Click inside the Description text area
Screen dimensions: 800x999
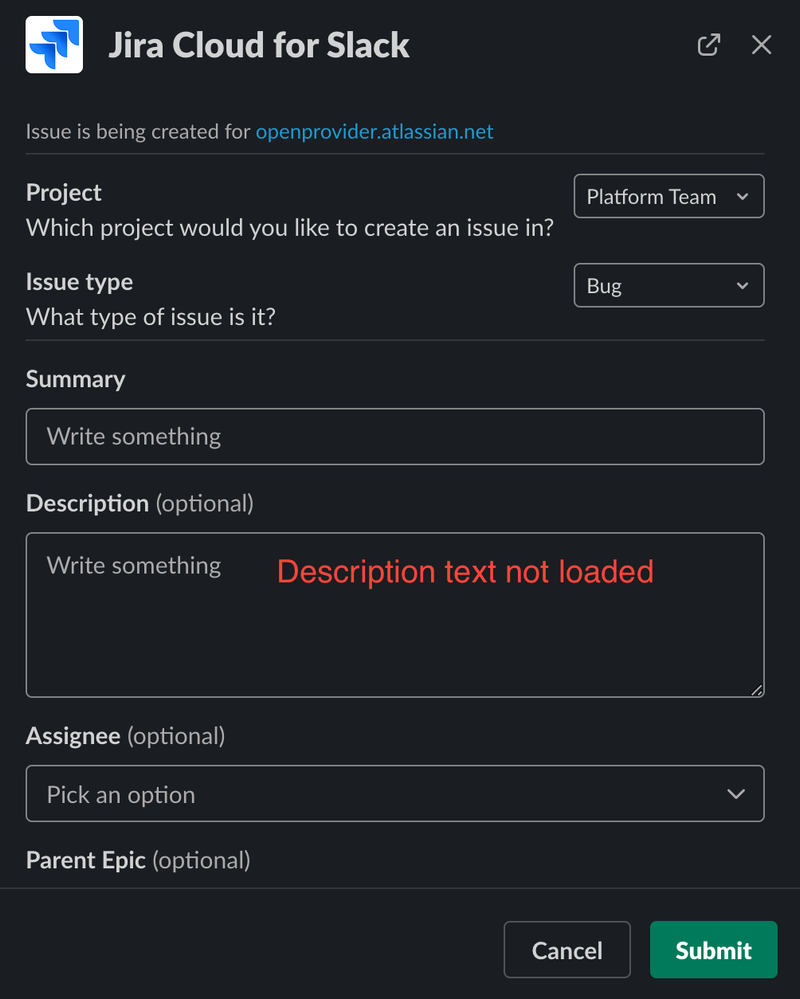pos(395,615)
